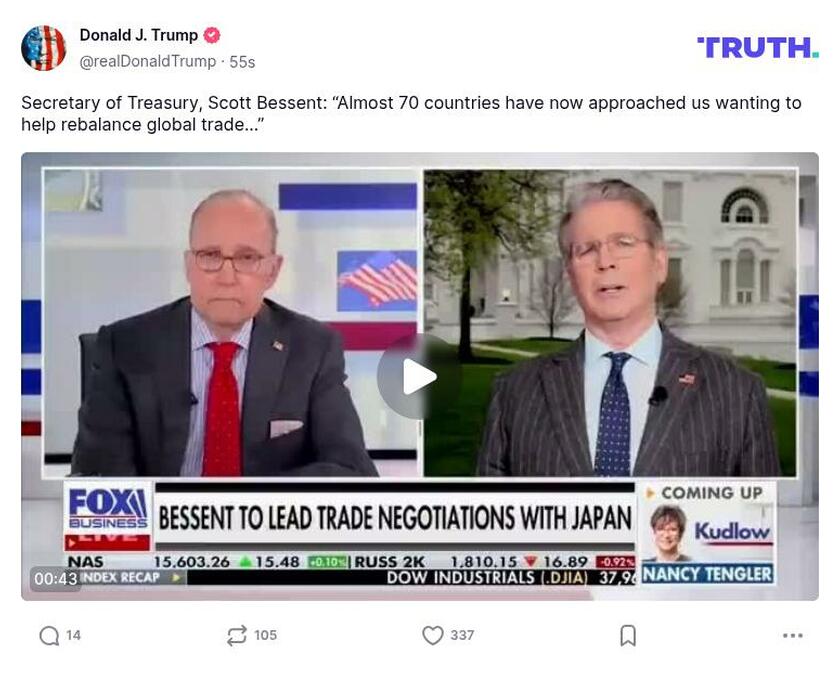Click the verified badge beside Donald J. Trump
The image size is (840, 674).
(x=212, y=35)
